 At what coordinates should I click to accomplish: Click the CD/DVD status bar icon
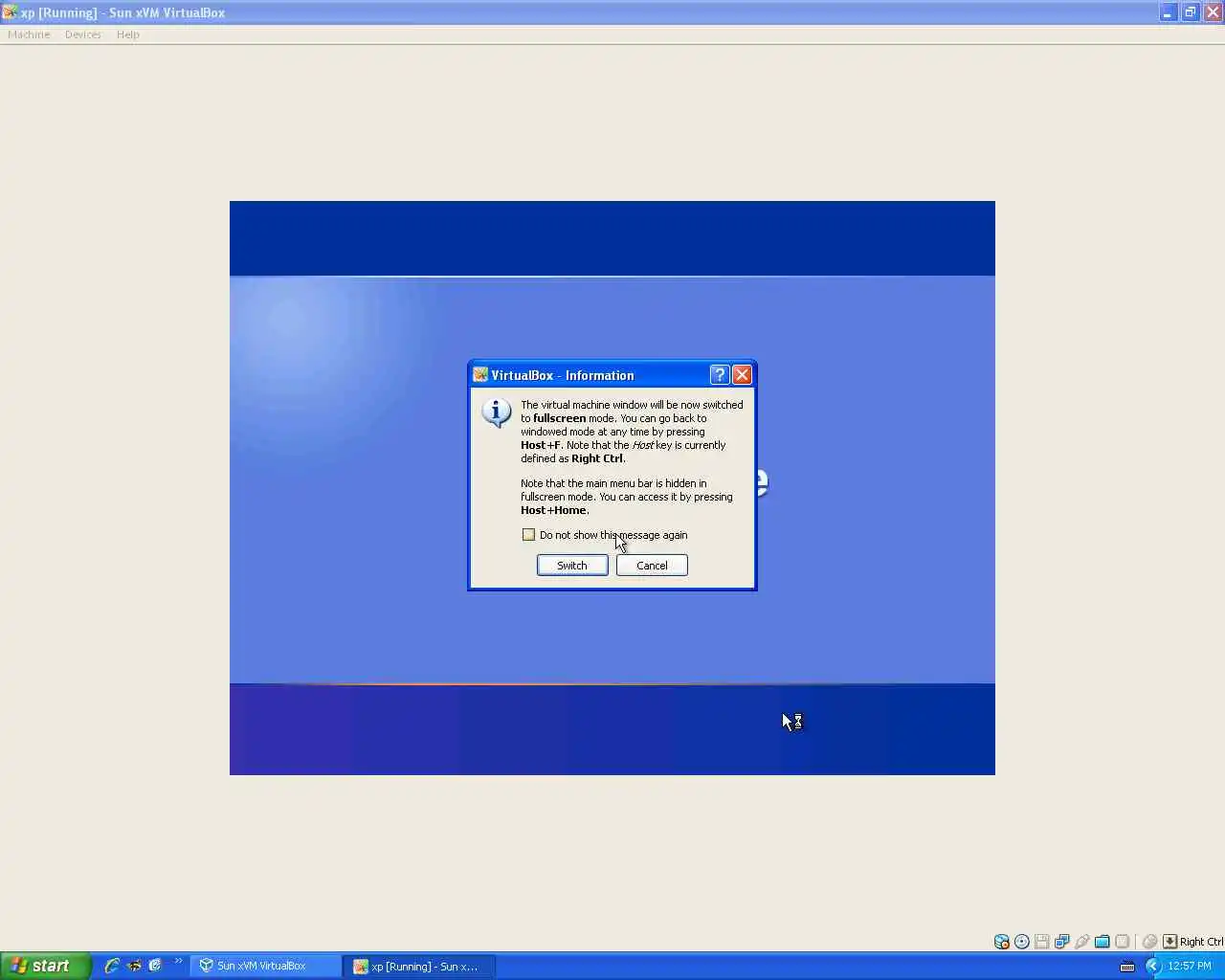(1022, 942)
